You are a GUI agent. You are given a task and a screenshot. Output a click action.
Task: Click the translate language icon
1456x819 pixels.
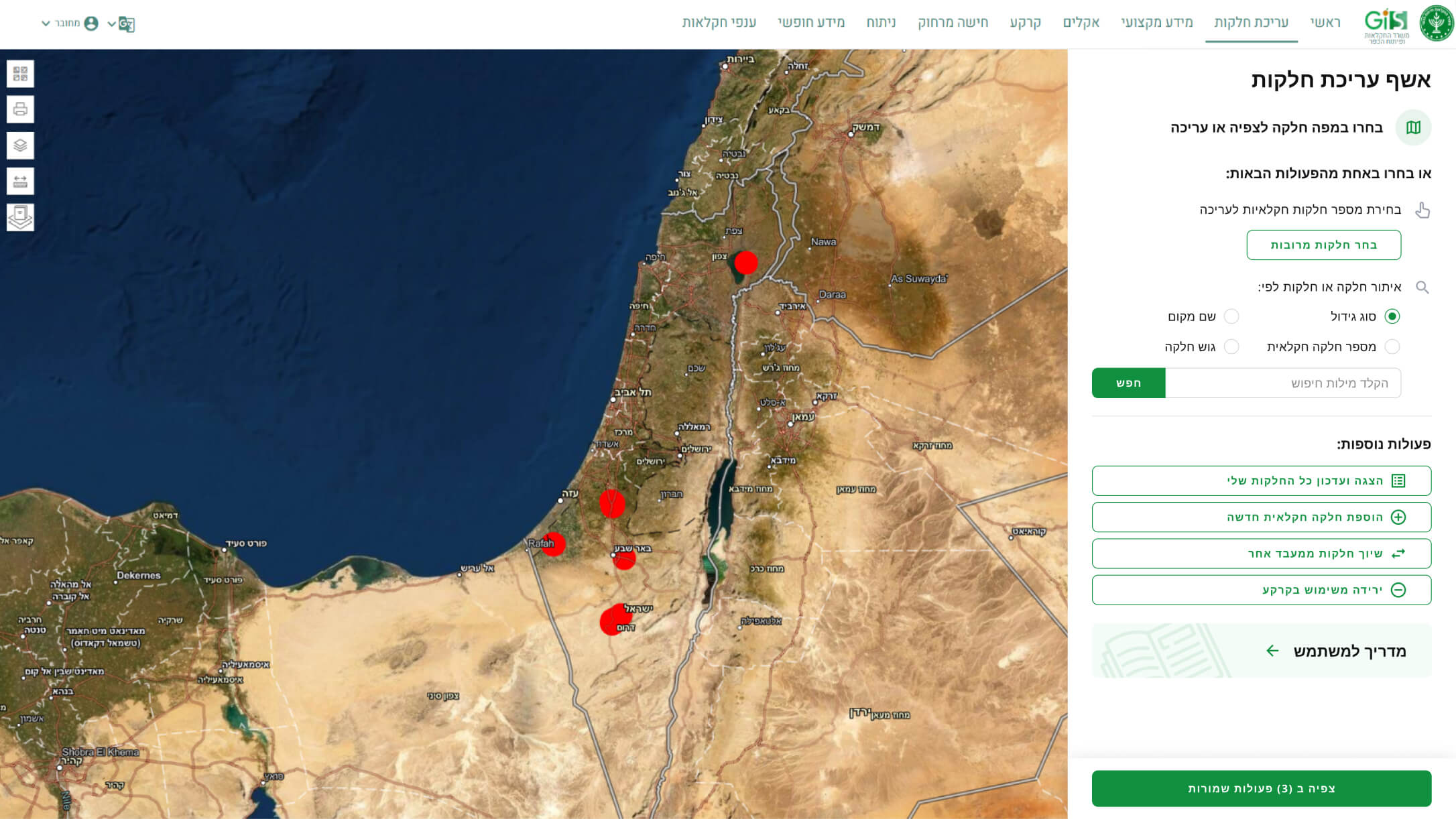(126, 24)
